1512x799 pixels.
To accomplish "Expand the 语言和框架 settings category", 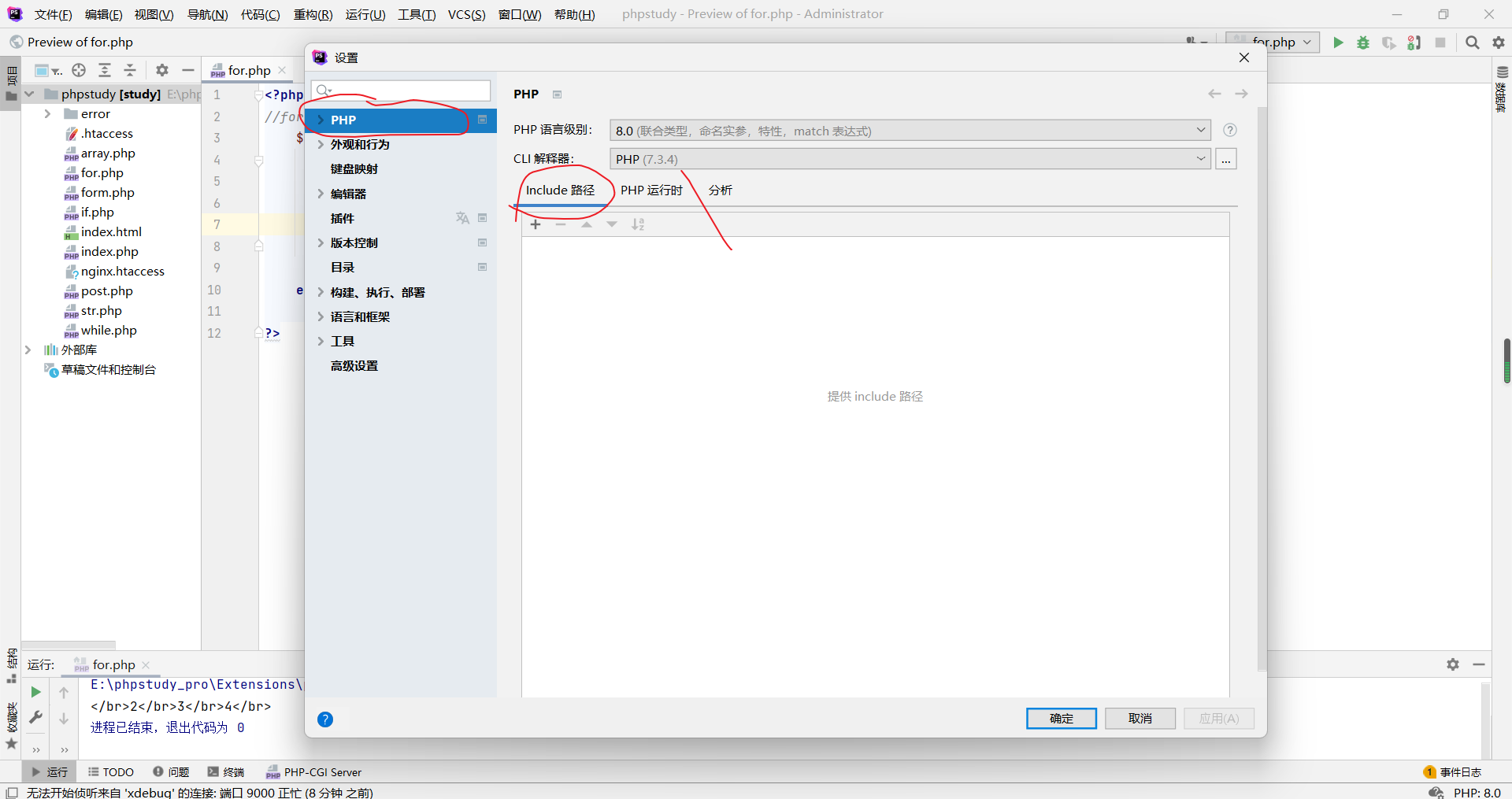I will 321,316.
